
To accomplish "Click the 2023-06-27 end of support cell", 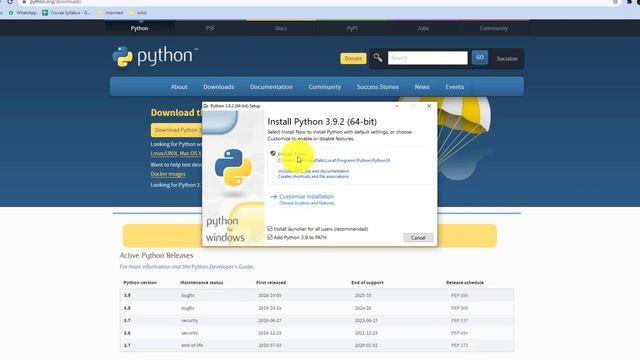I will tap(366, 320).
